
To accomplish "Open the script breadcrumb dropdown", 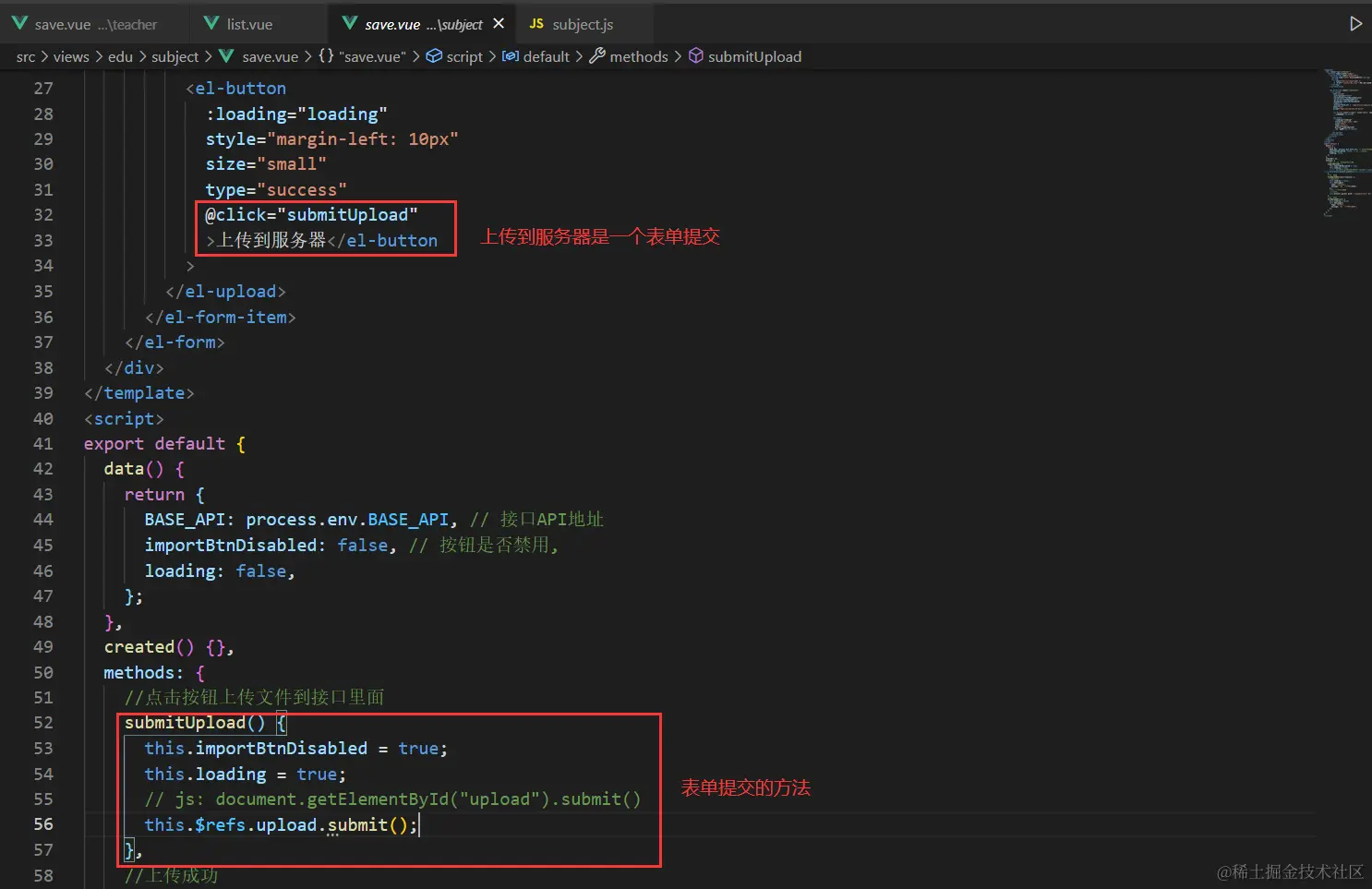I will click(464, 57).
